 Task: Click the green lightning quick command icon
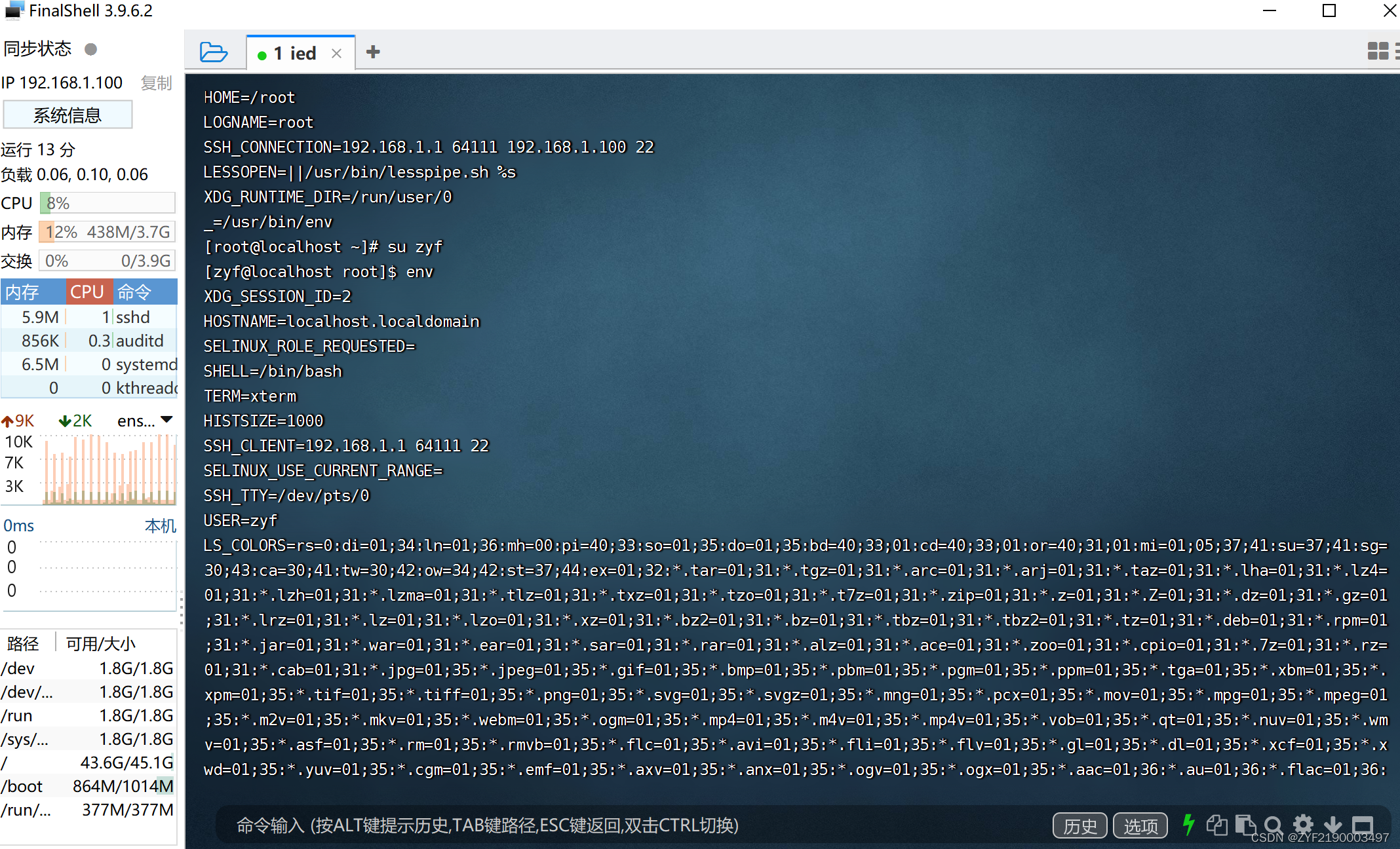(x=1188, y=825)
